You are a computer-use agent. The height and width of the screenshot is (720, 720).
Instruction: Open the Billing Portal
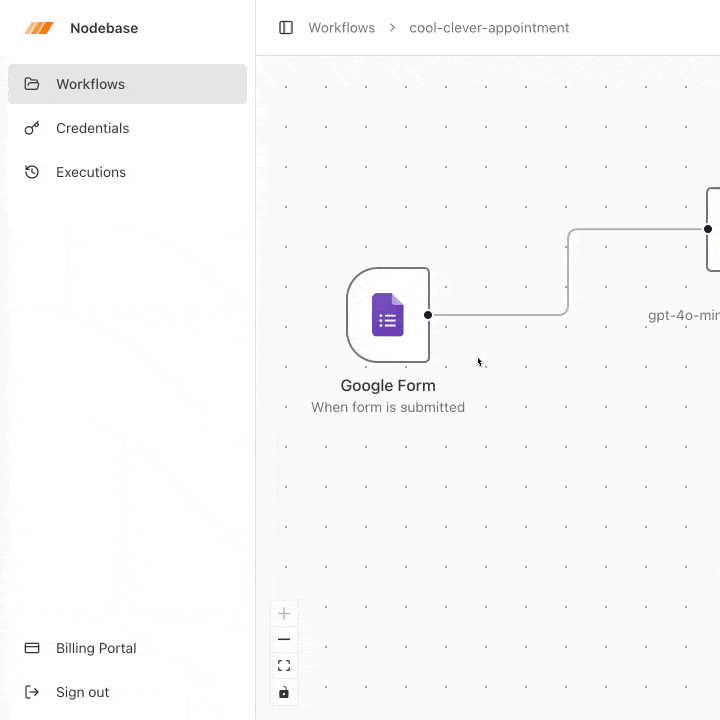(x=127, y=648)
